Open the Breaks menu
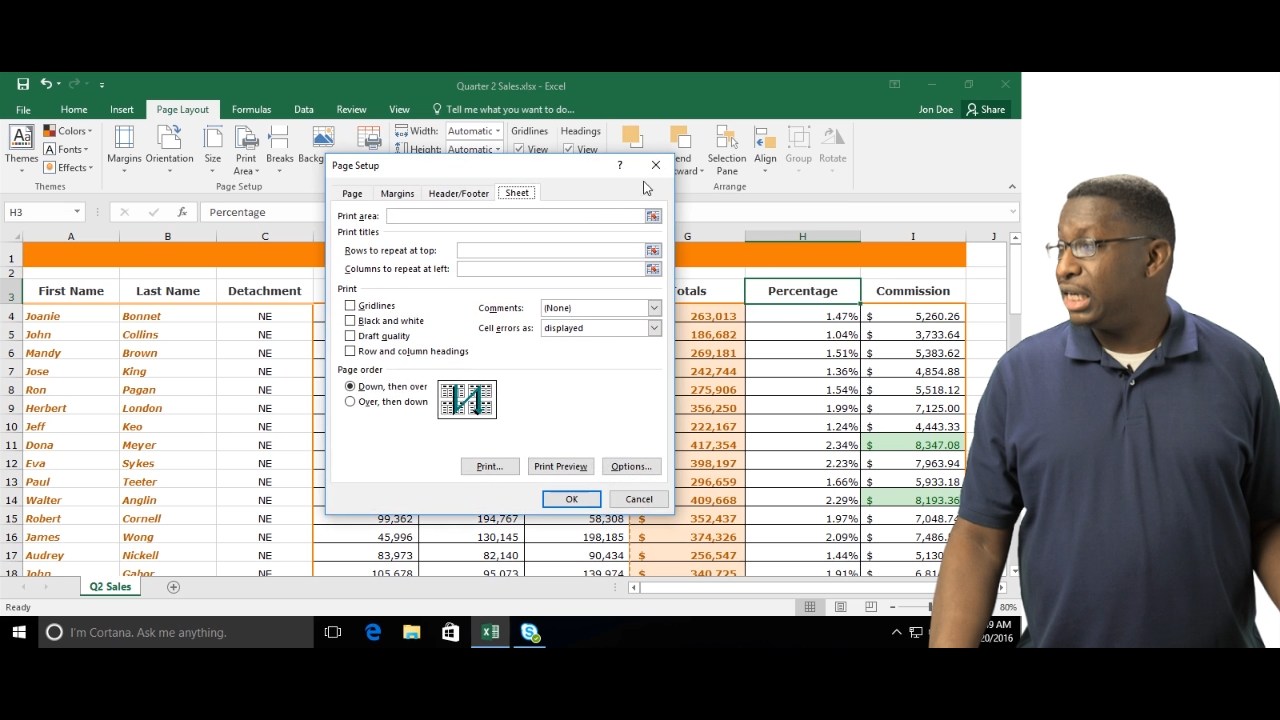 point(280,146)
